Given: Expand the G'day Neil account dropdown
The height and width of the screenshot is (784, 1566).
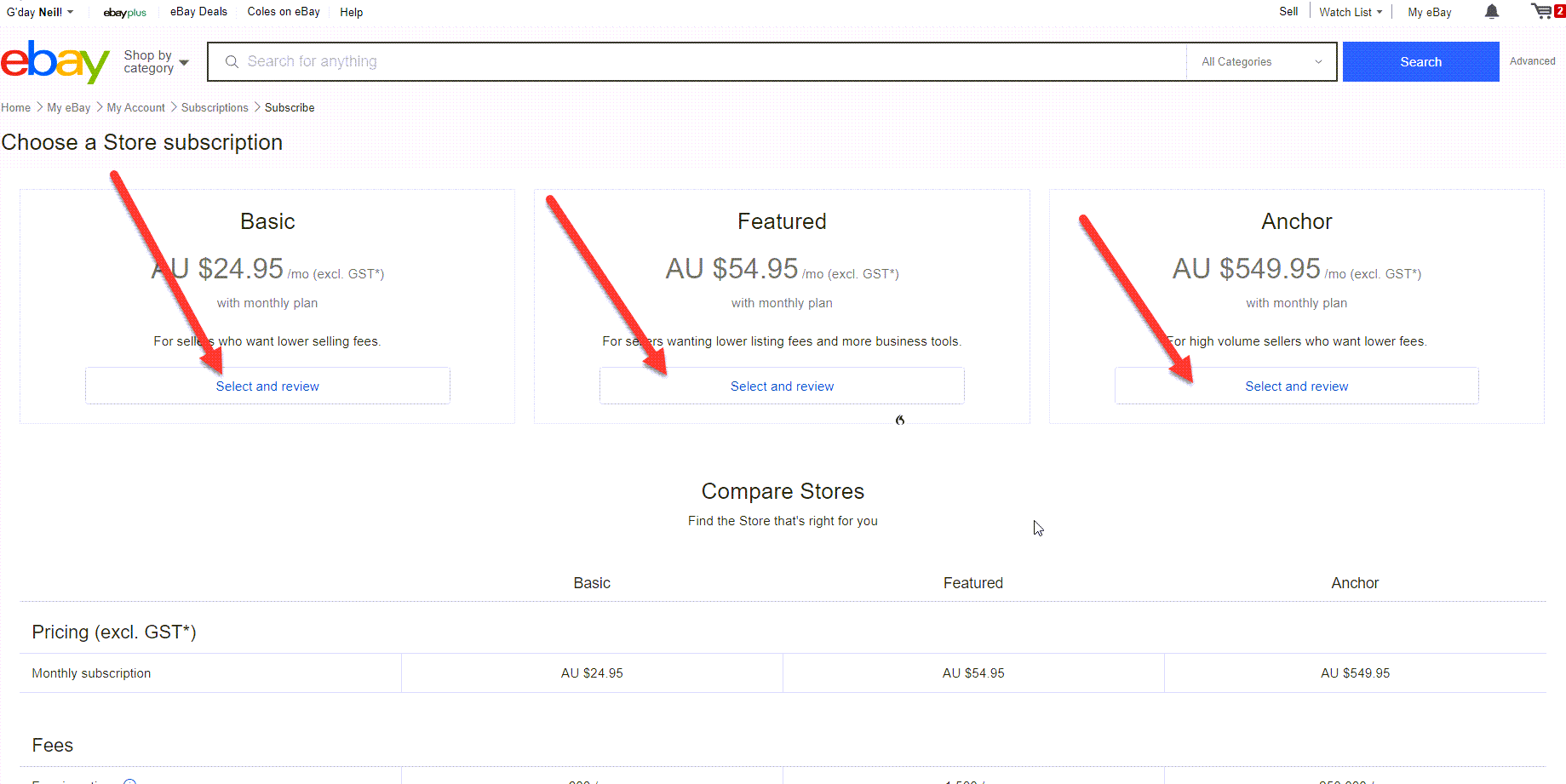Looking at the screenshot, I should (x=40, y=12).
